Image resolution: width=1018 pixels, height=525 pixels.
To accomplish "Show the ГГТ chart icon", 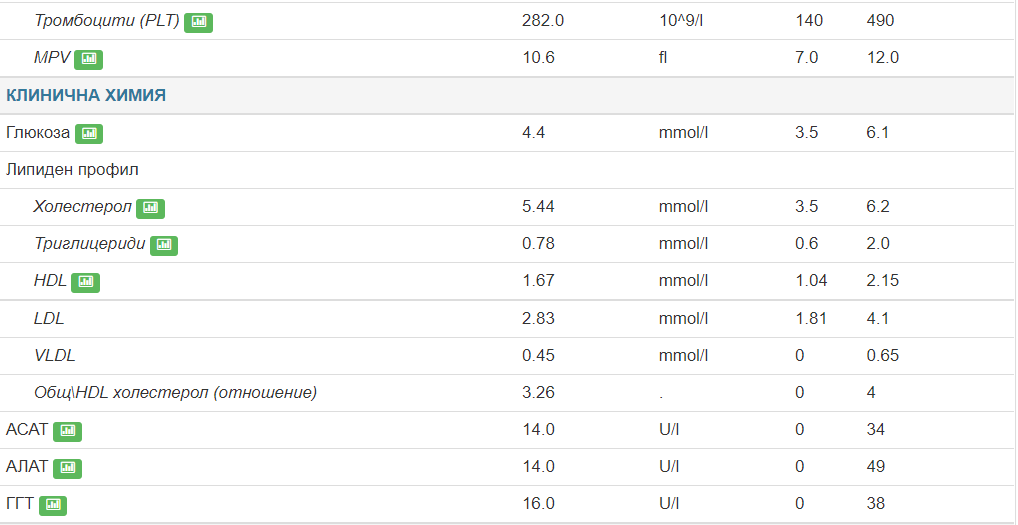I will [x=52, y=504].
